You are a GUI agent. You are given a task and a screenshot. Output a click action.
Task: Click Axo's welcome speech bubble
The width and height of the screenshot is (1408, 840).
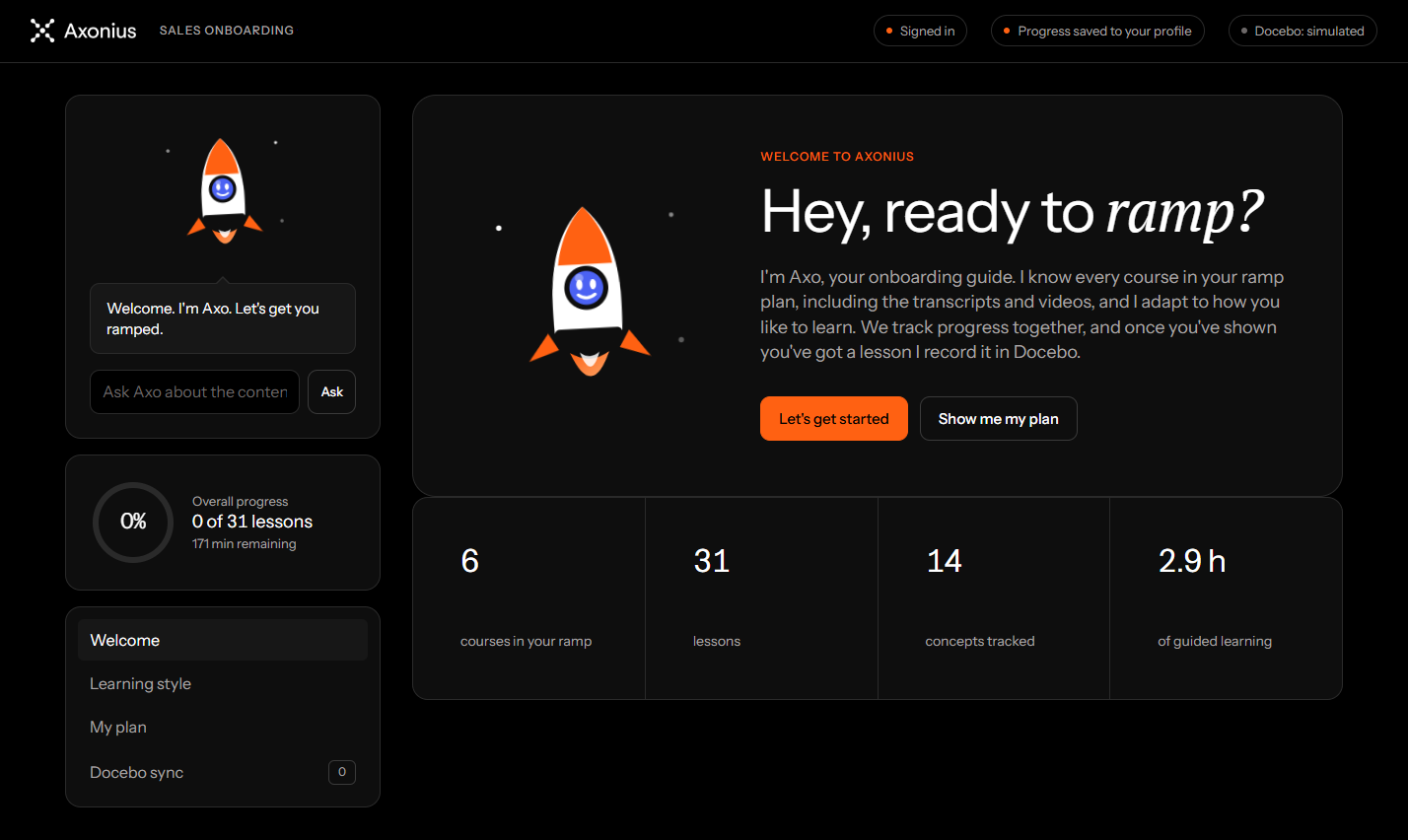tap(223, 318)
